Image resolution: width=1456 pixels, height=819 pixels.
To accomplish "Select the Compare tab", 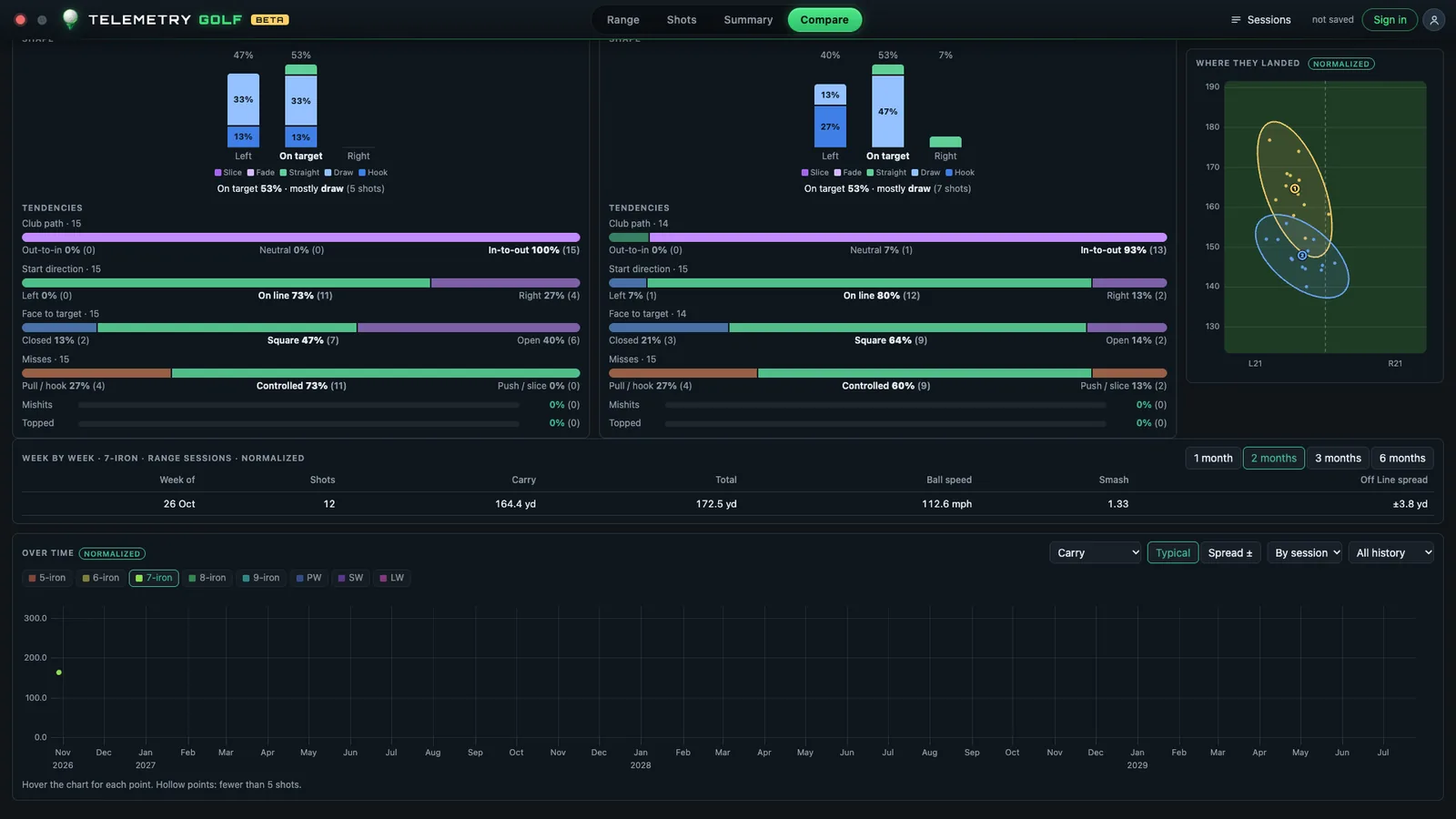I will coord(824,20).
